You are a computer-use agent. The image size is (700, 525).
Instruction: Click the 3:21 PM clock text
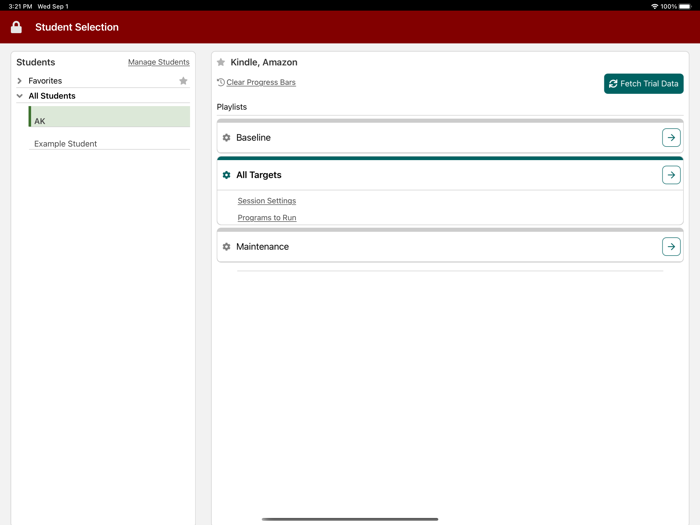[x=20, y=6]
